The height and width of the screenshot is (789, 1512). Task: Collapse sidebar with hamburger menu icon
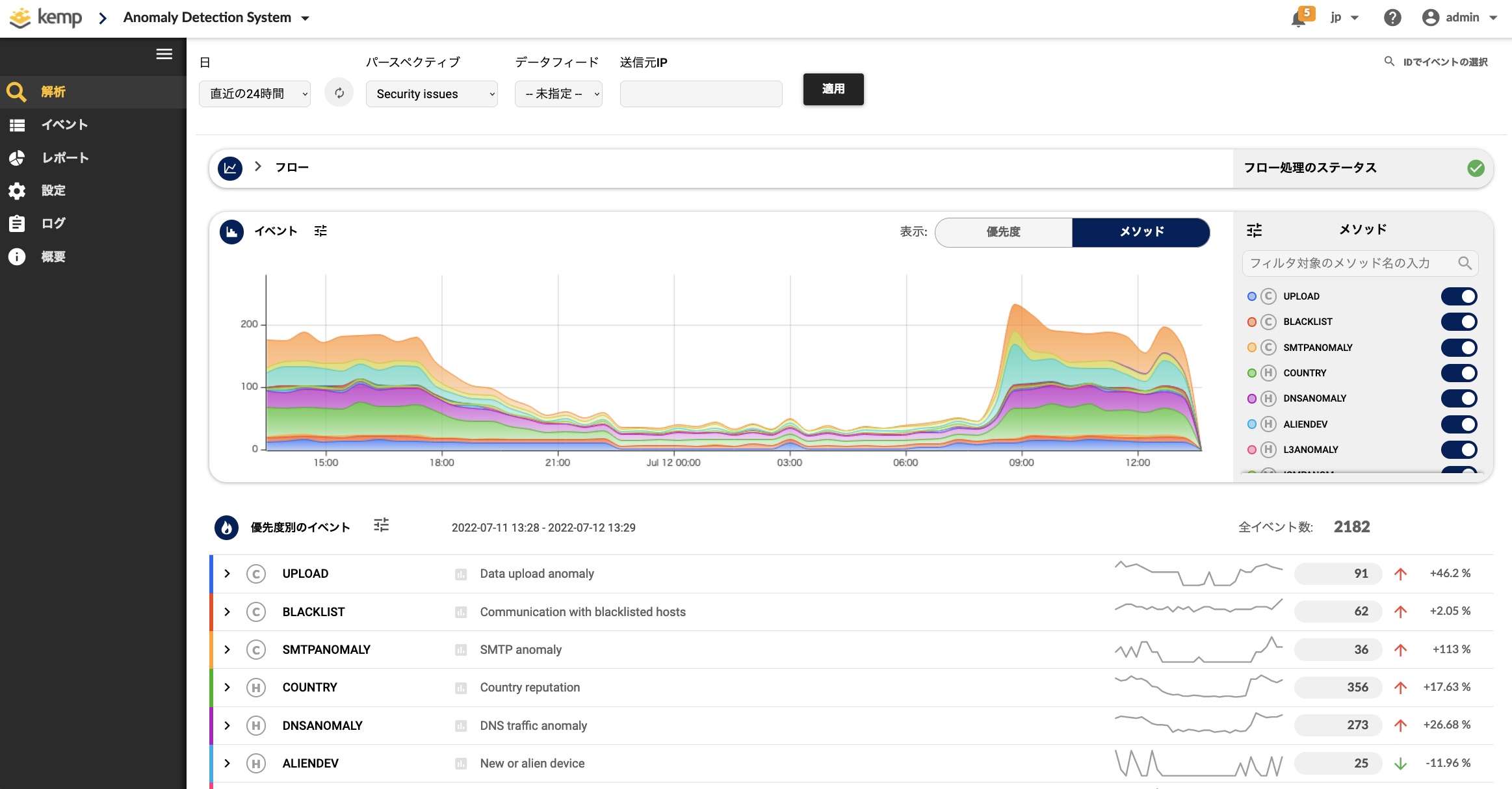coord(164,54)
